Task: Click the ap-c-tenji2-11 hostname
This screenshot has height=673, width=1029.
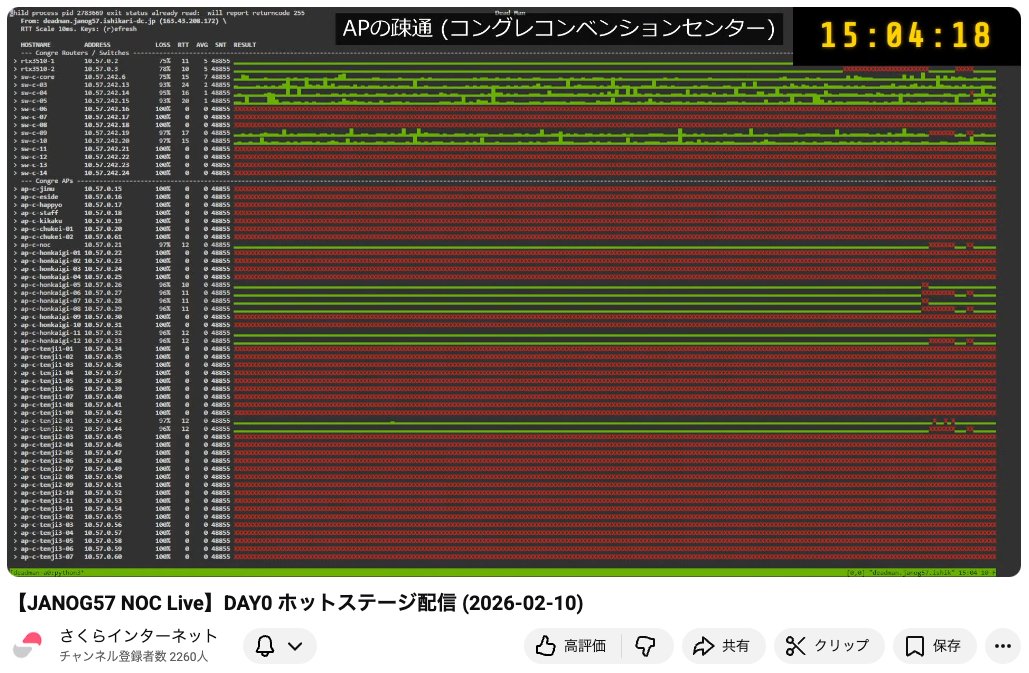Action: (x=47, y=501)
